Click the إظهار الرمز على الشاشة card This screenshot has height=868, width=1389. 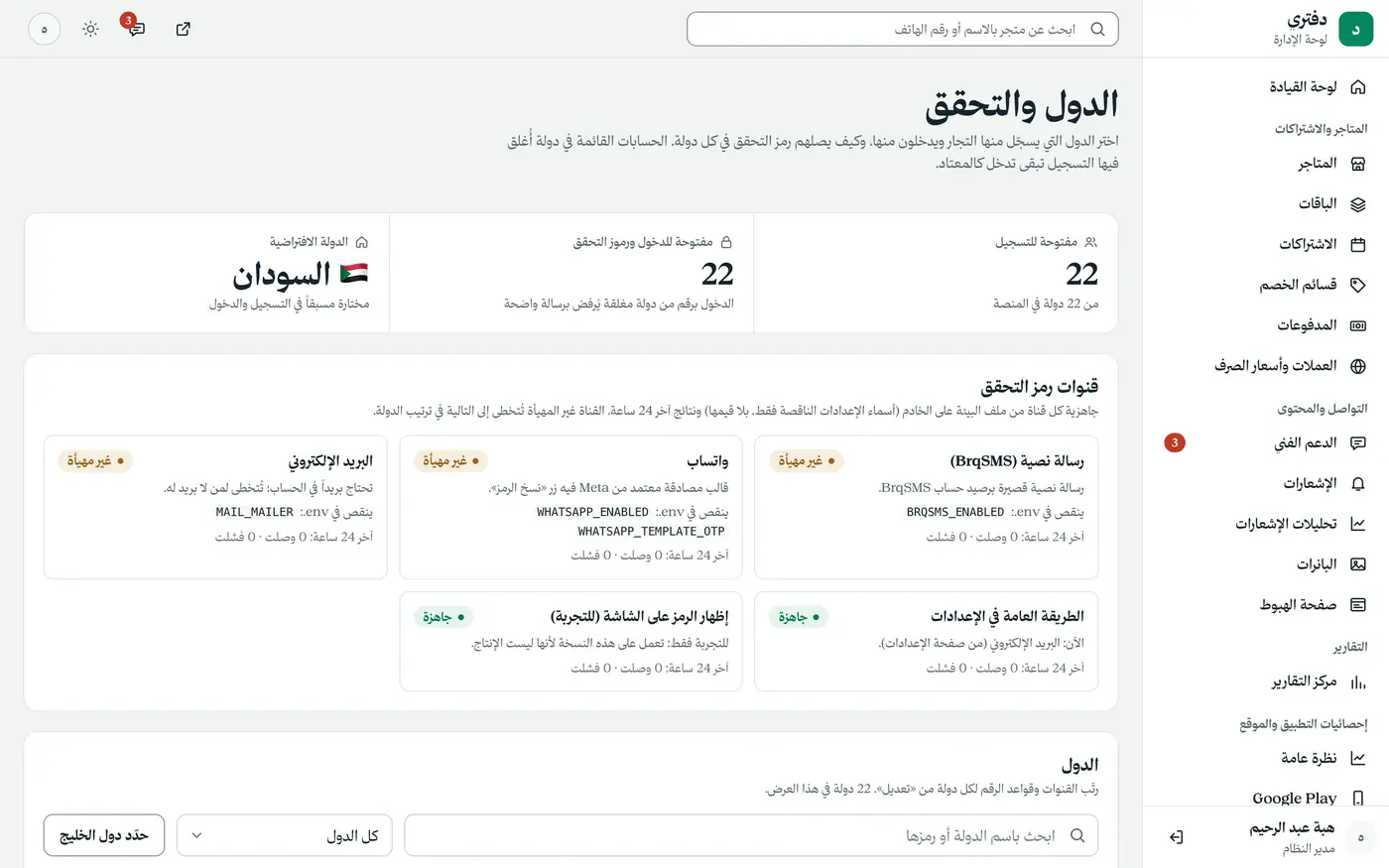570,642
